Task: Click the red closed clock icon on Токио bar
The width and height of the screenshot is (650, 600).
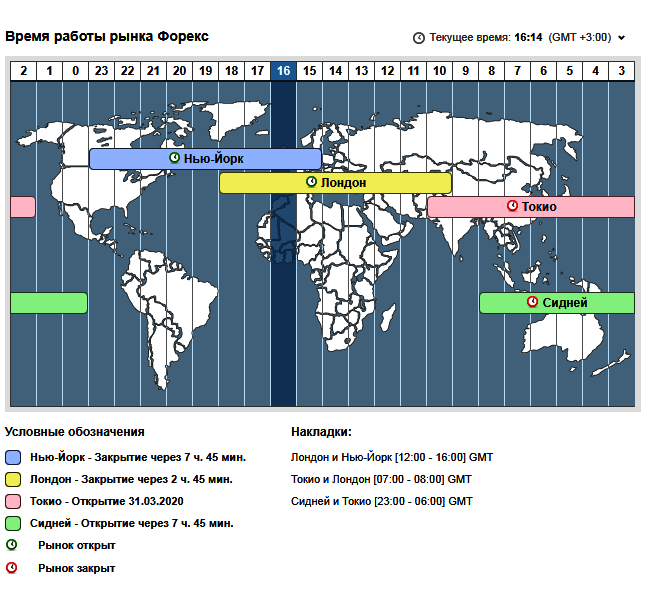Action: 512,206
